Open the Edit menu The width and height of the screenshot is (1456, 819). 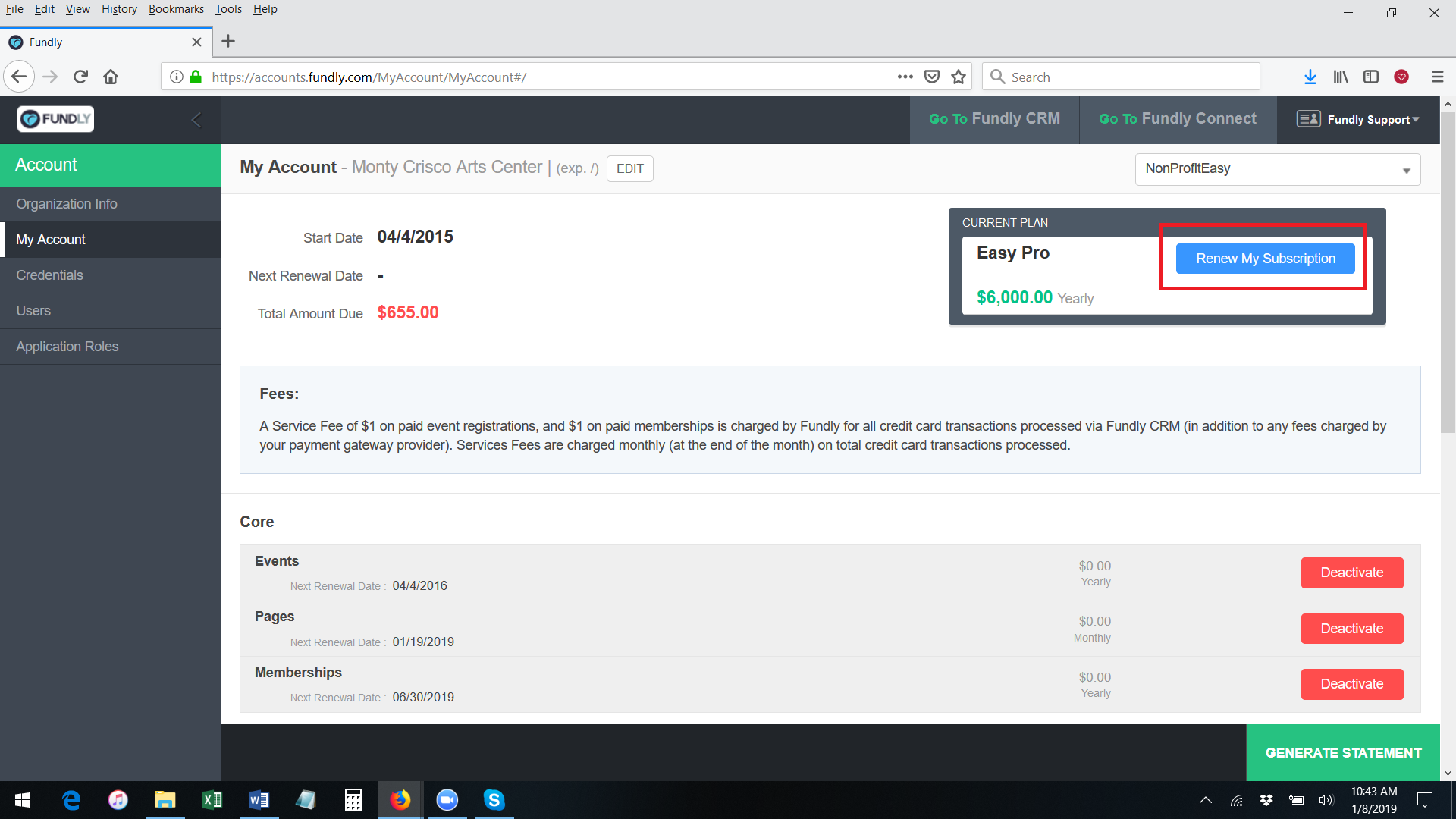pyautogui.click(x=45, y=9)
